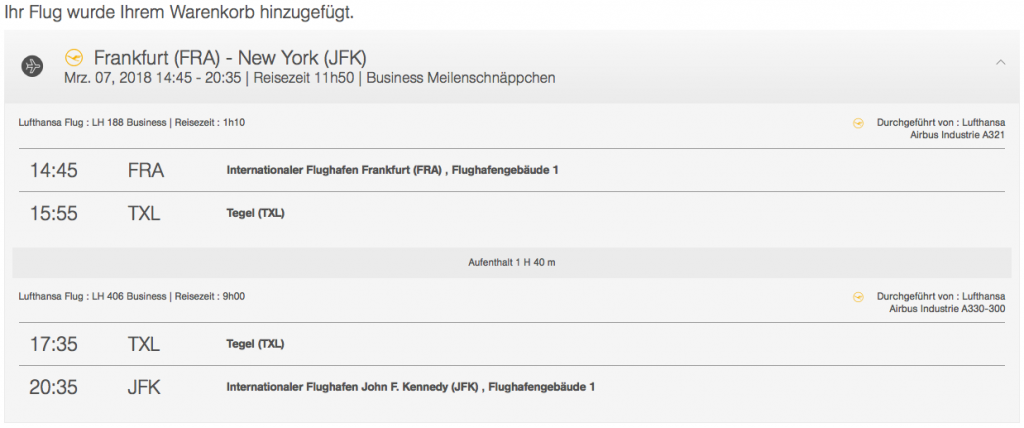
Task: Select the 15:55 arrival time
Action: (x=54, y=212)
